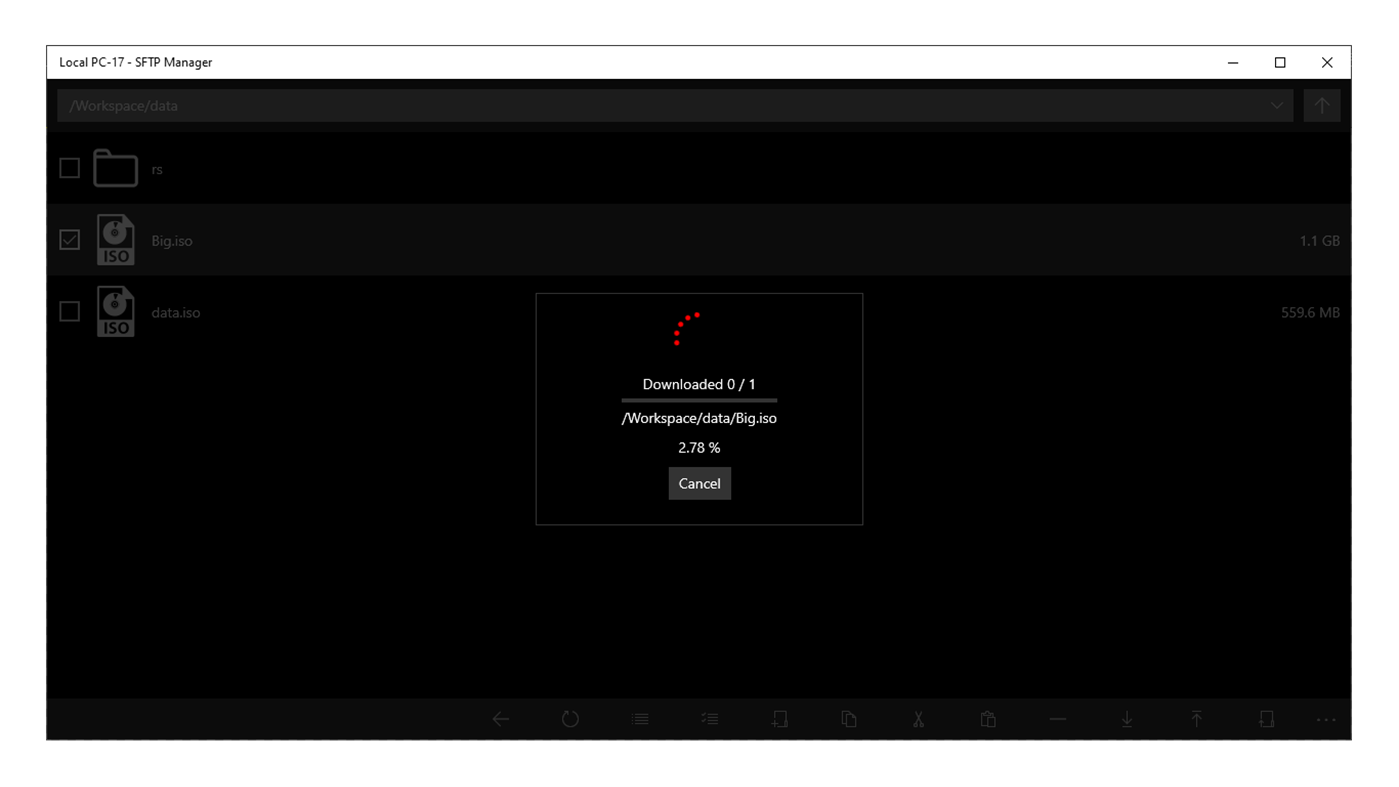Upload a file to the server
The width and height of the screenshot is (1399, 787).
[x=1196, y=718]
